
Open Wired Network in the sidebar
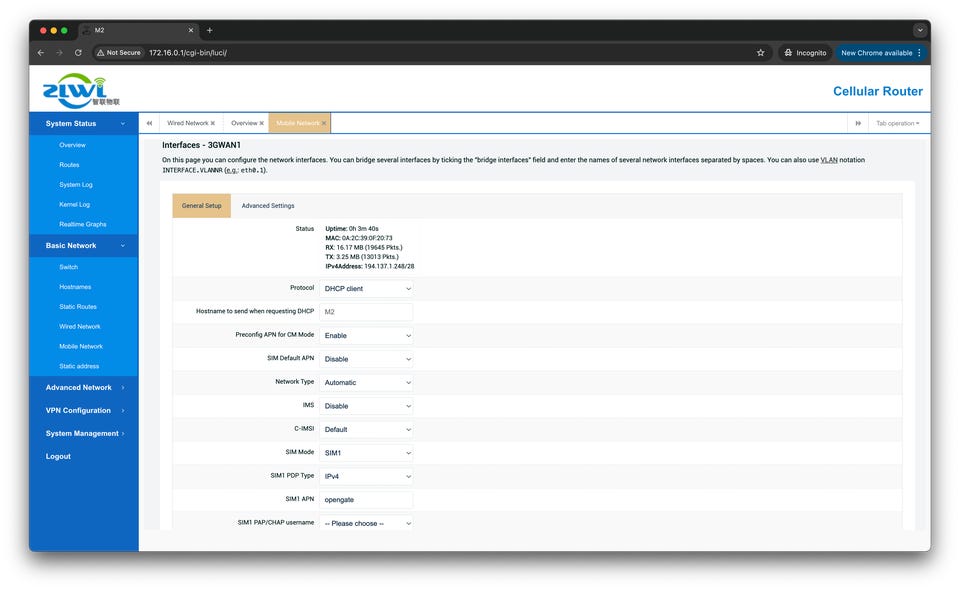(x=80, y=327)
